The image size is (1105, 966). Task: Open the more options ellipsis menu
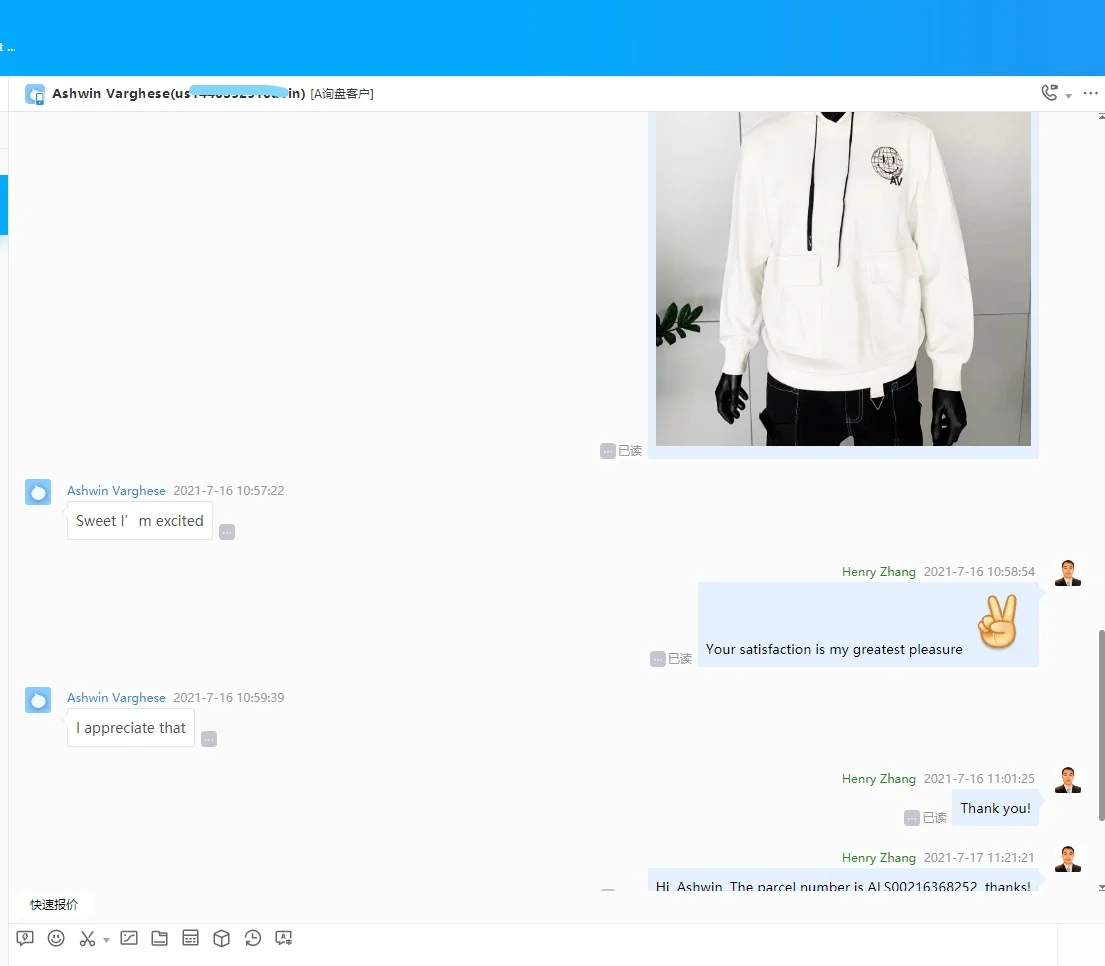(x=1090, y=93)
